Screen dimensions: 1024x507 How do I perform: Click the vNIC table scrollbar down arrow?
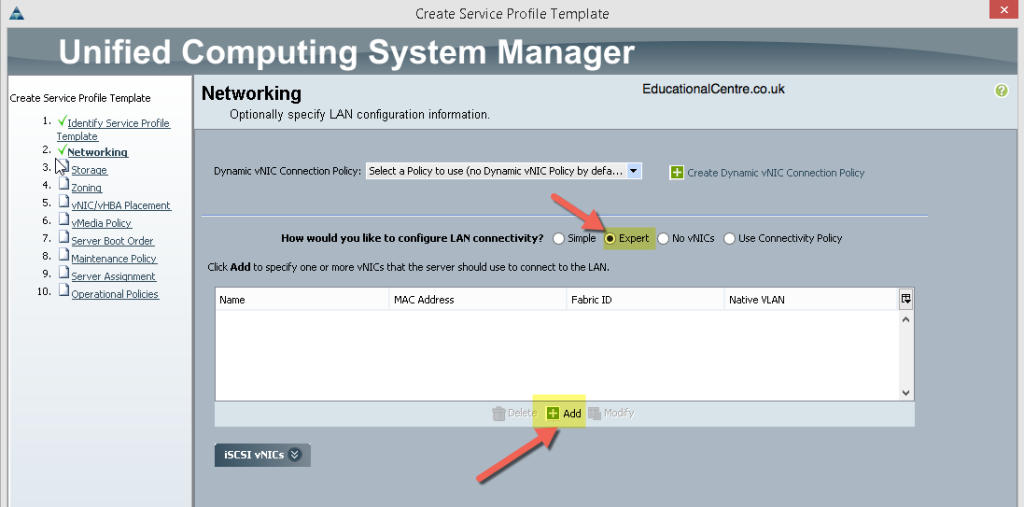pyautogui.click(x=906, y=392)
